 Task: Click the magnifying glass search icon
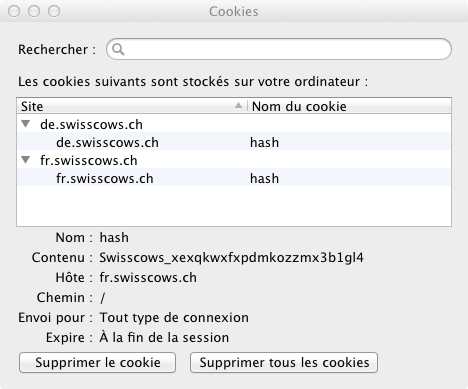click(x=118, y=49)
